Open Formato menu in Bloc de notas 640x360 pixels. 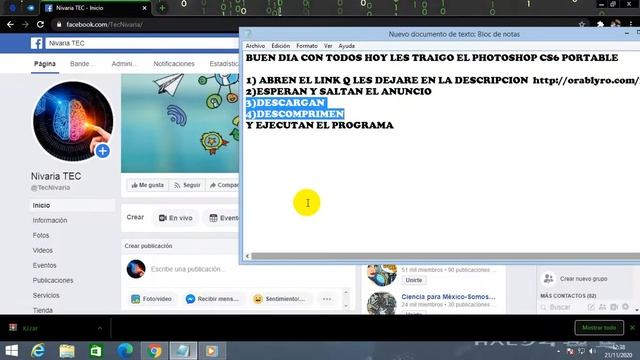click(x=307, y=46)
